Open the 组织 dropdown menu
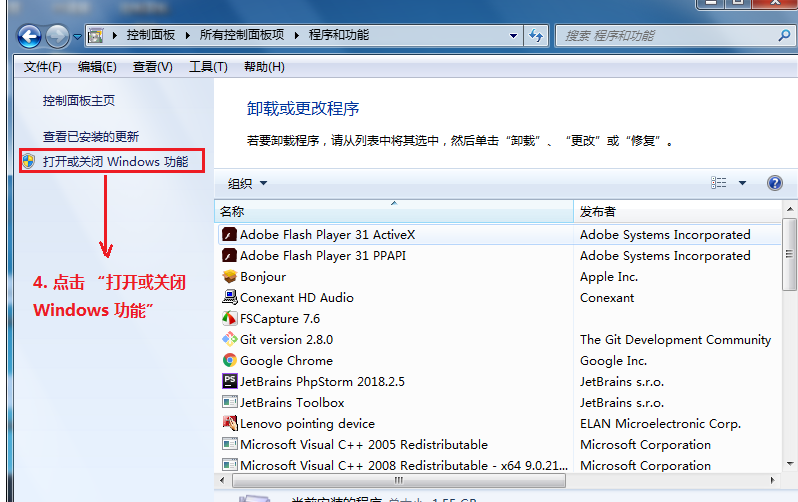 (247, 183)
